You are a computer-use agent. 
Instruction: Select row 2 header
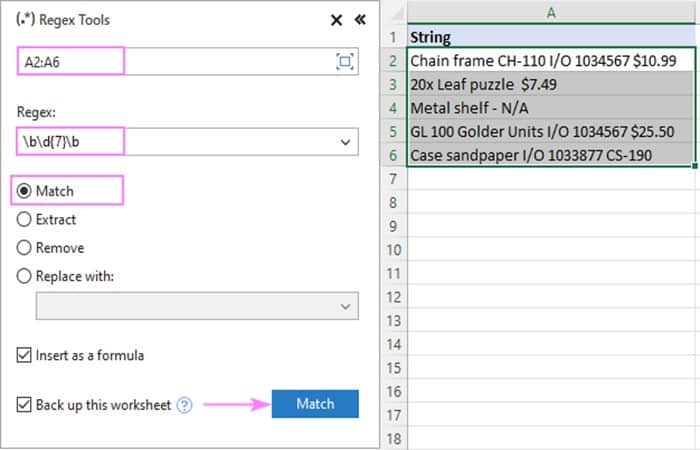point(393,60)
